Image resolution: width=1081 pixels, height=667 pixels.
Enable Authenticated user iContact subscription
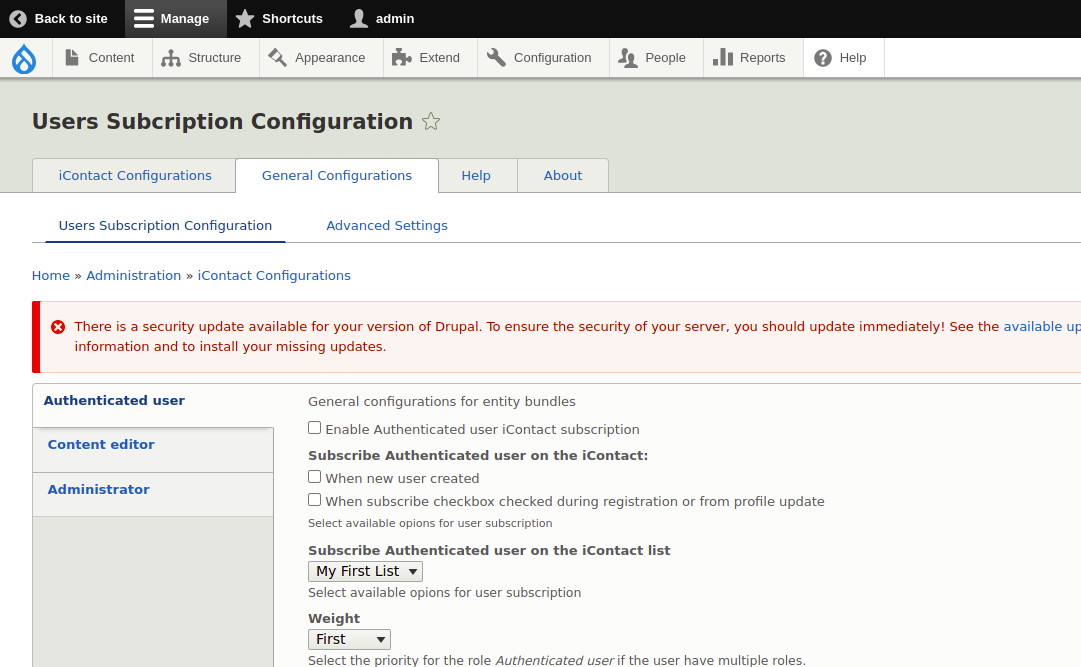click(314, 427)
